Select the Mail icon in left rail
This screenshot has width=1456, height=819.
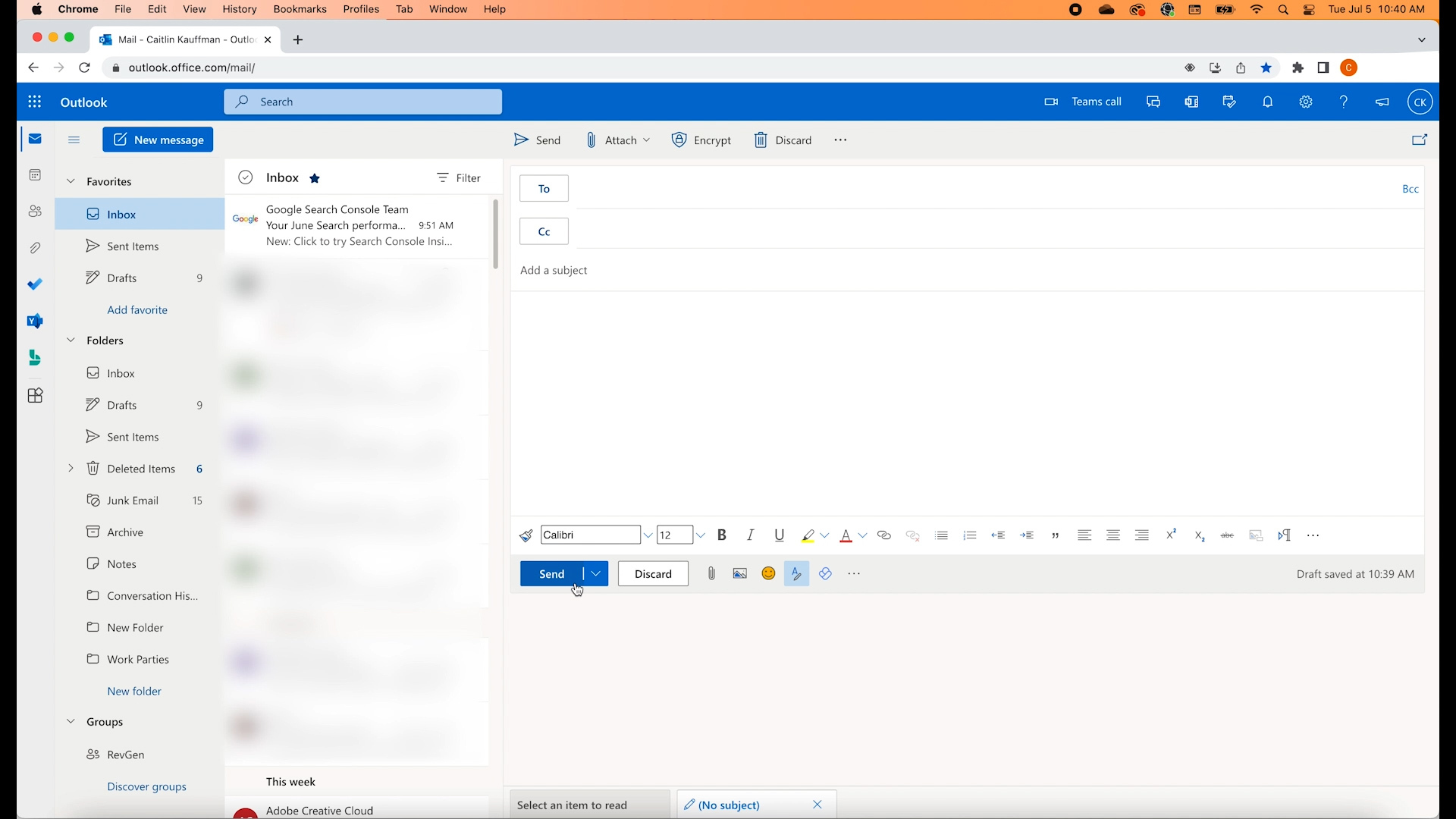[35, 139]
